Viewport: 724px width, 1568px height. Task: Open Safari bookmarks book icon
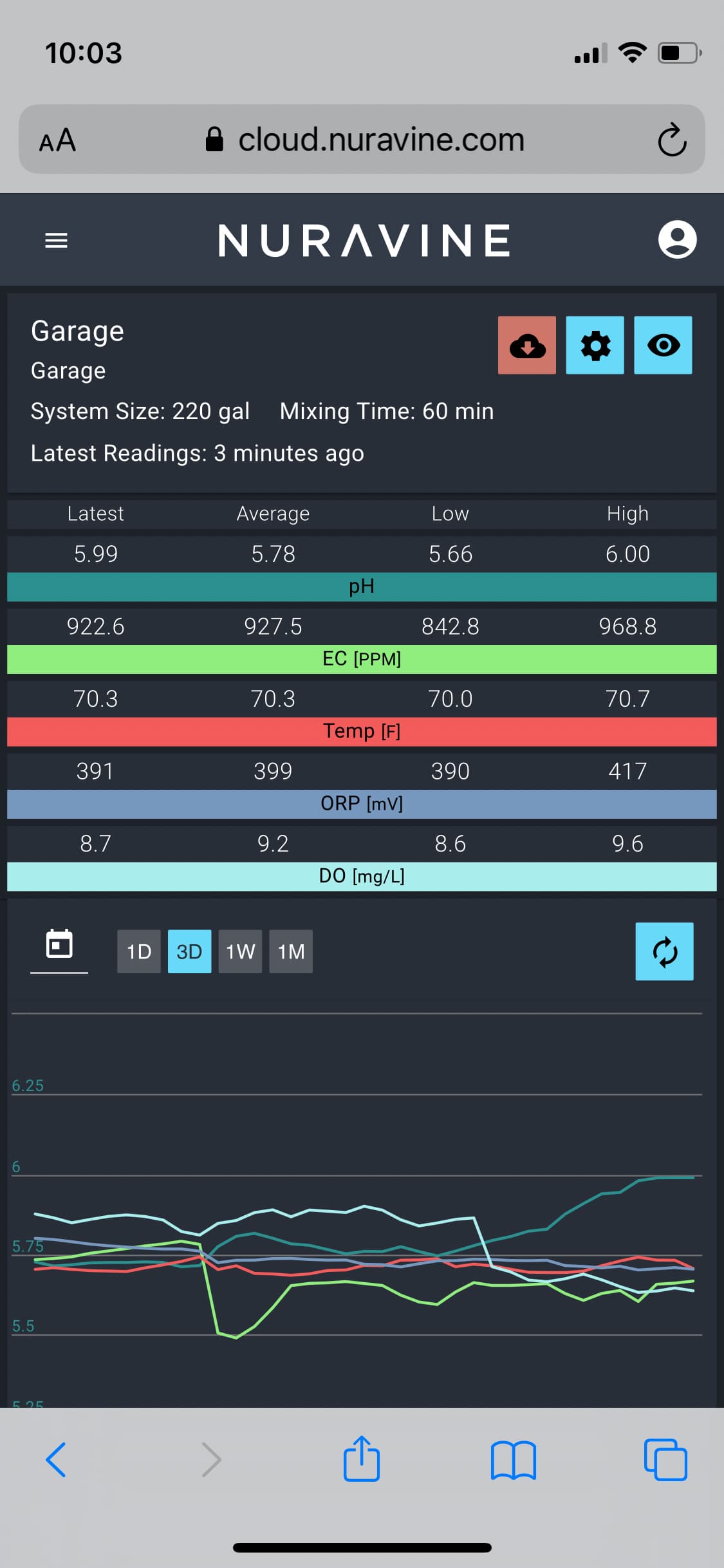513,1460
